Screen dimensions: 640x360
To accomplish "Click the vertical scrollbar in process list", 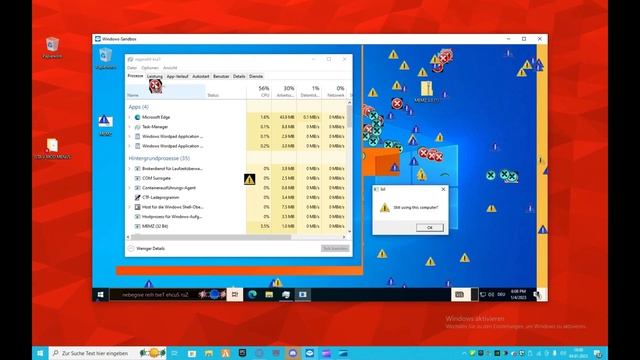I will pyautogui.click(x=349, y=117).
